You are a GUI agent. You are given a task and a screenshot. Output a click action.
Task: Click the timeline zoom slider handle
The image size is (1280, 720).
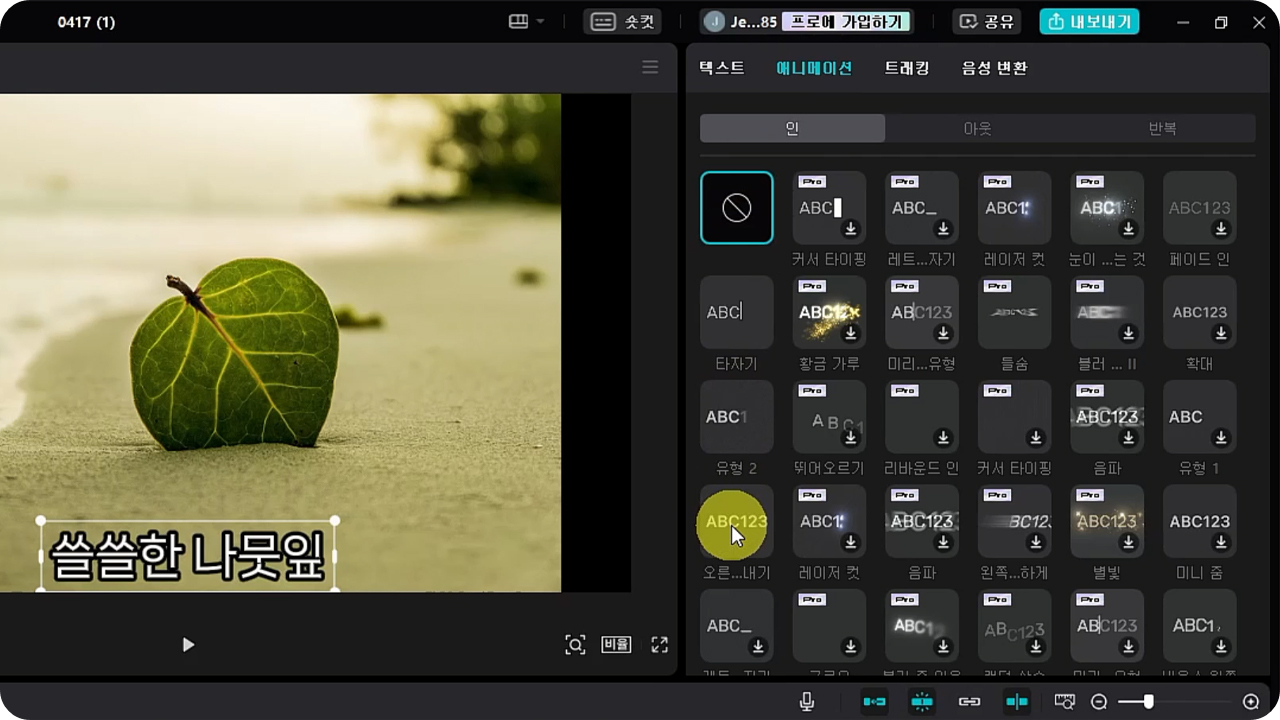(x=1148, y=702)
